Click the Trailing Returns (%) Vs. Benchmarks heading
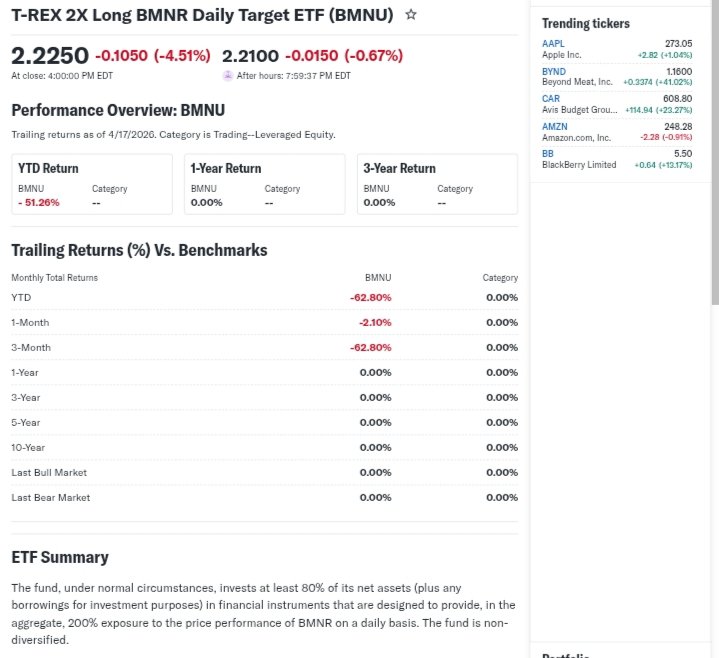Viewport: 719px width, 658px height. coord(139,250)
